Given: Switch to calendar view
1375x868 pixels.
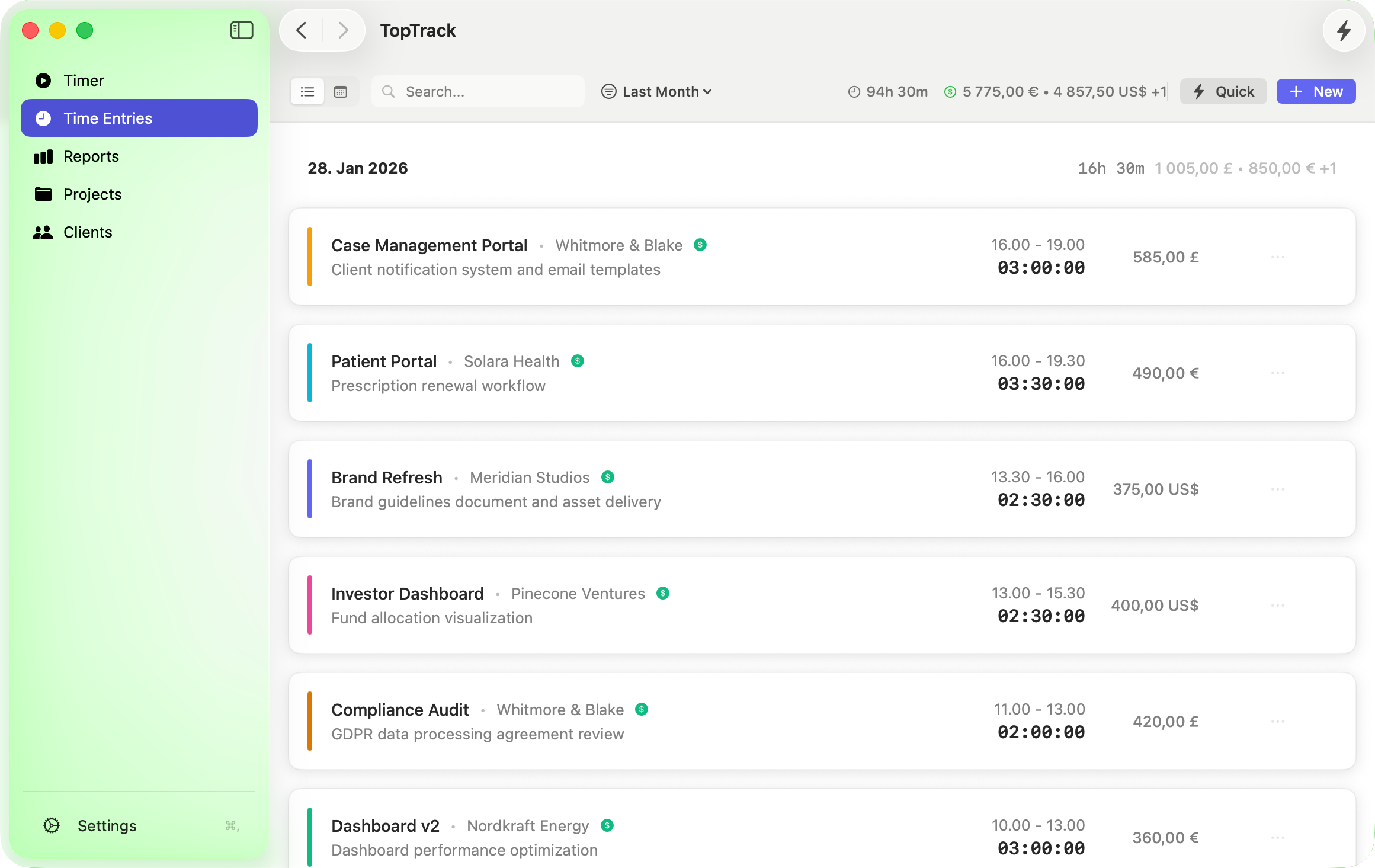Looking at the screenshot, I should (341, 92).
